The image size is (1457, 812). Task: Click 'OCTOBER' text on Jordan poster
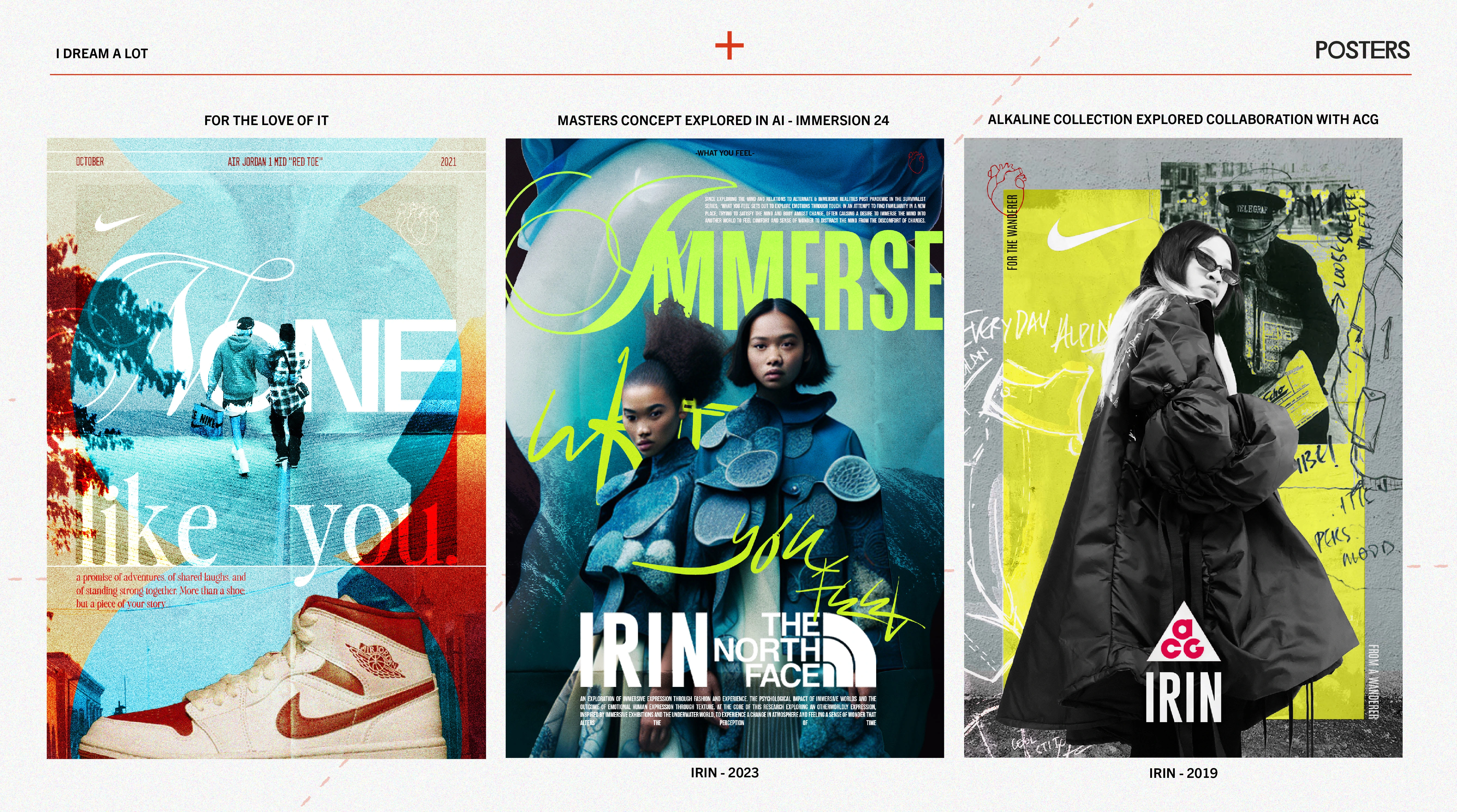tap(90, 162)
